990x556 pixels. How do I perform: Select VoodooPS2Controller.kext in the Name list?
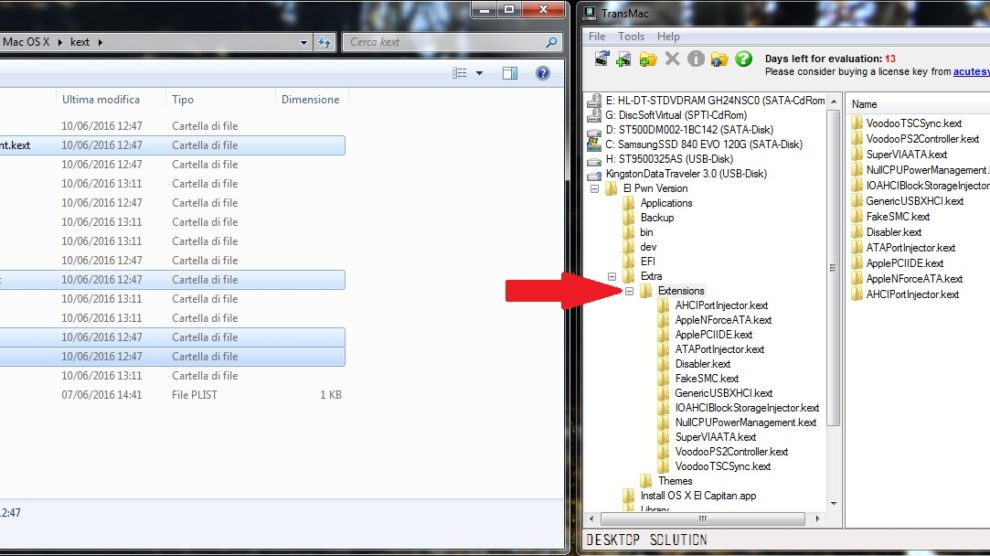point(922,139)
